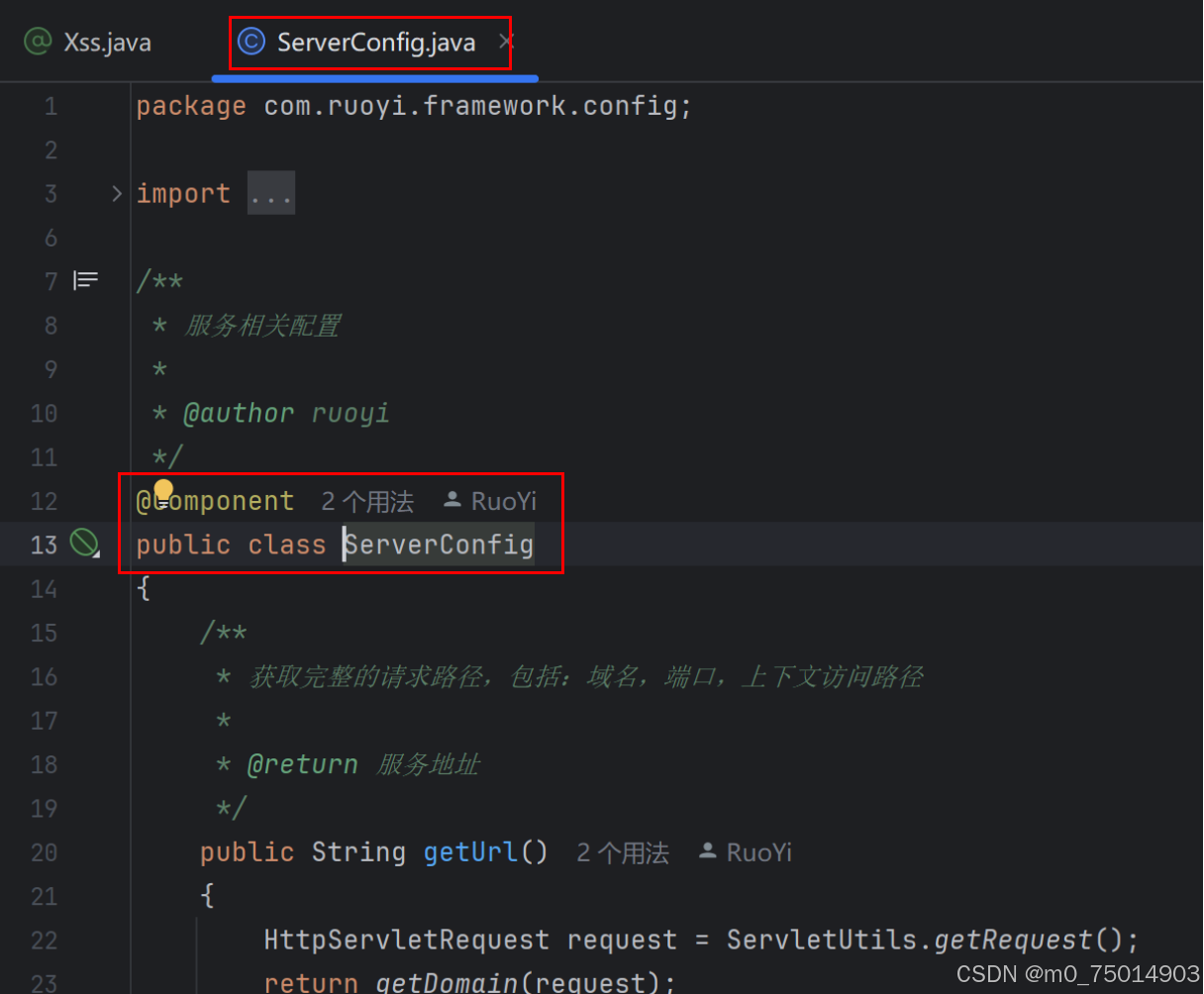
Task: Click the author avatar icon beside RuoYi on line 12
Action: (453, 500)
